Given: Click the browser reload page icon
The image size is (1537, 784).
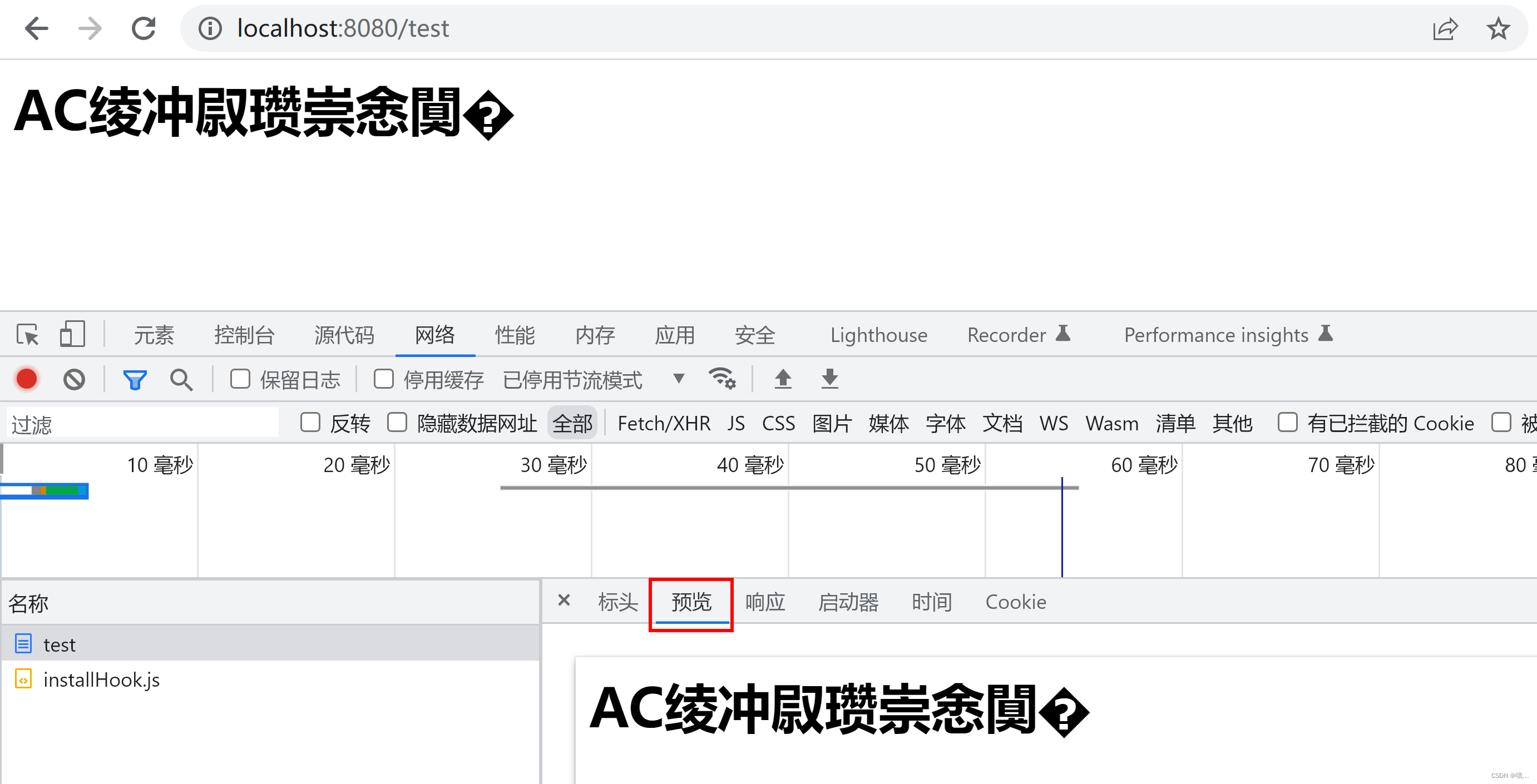Looking at the screenshot, I should (143, 28).
